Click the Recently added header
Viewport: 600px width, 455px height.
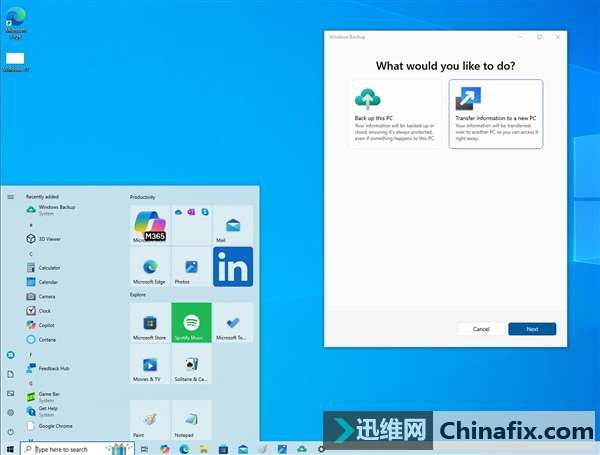(42, 197)
